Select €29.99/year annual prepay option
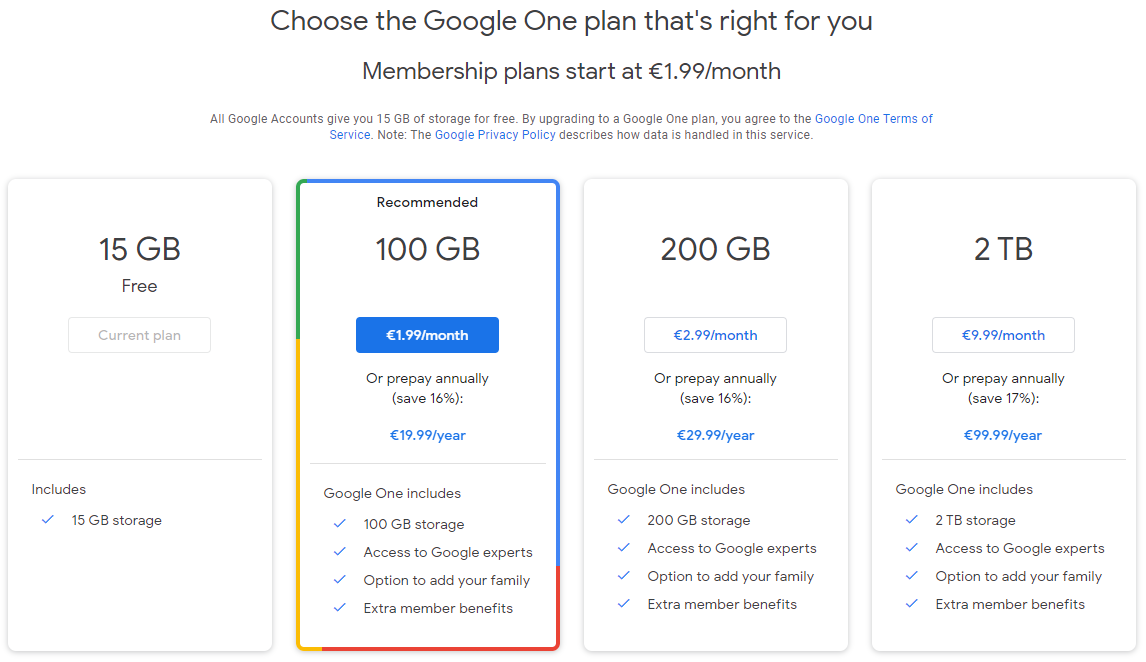Image resolution: width=1146 pixels, height=662 pixels. (x=716, y=435)
